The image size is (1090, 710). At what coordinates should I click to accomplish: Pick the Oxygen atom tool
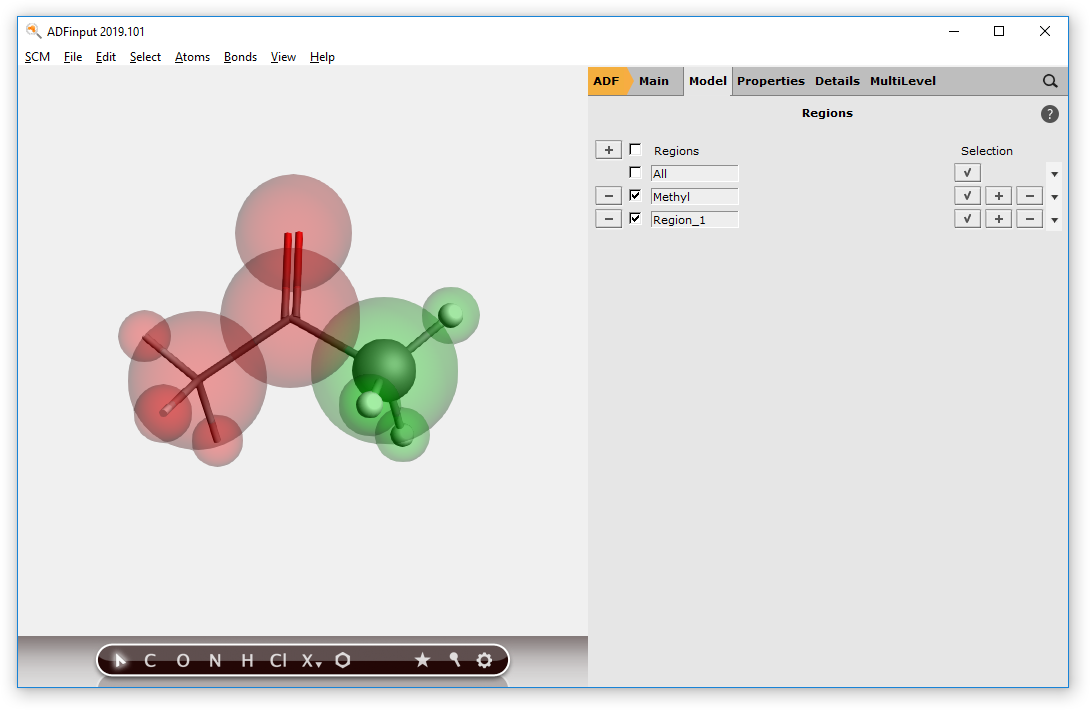click(182, 660)
